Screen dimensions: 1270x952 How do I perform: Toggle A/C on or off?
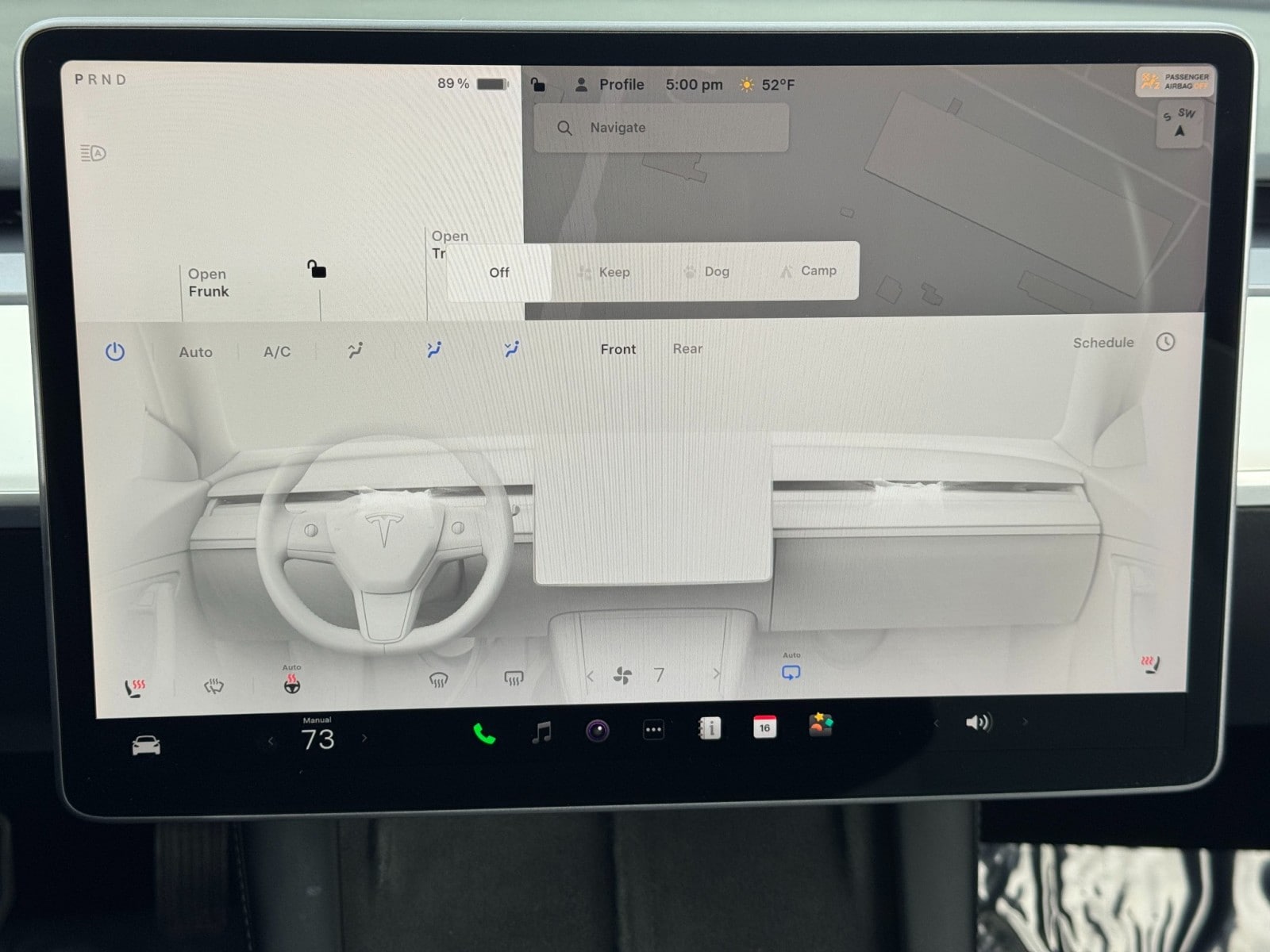277,351
